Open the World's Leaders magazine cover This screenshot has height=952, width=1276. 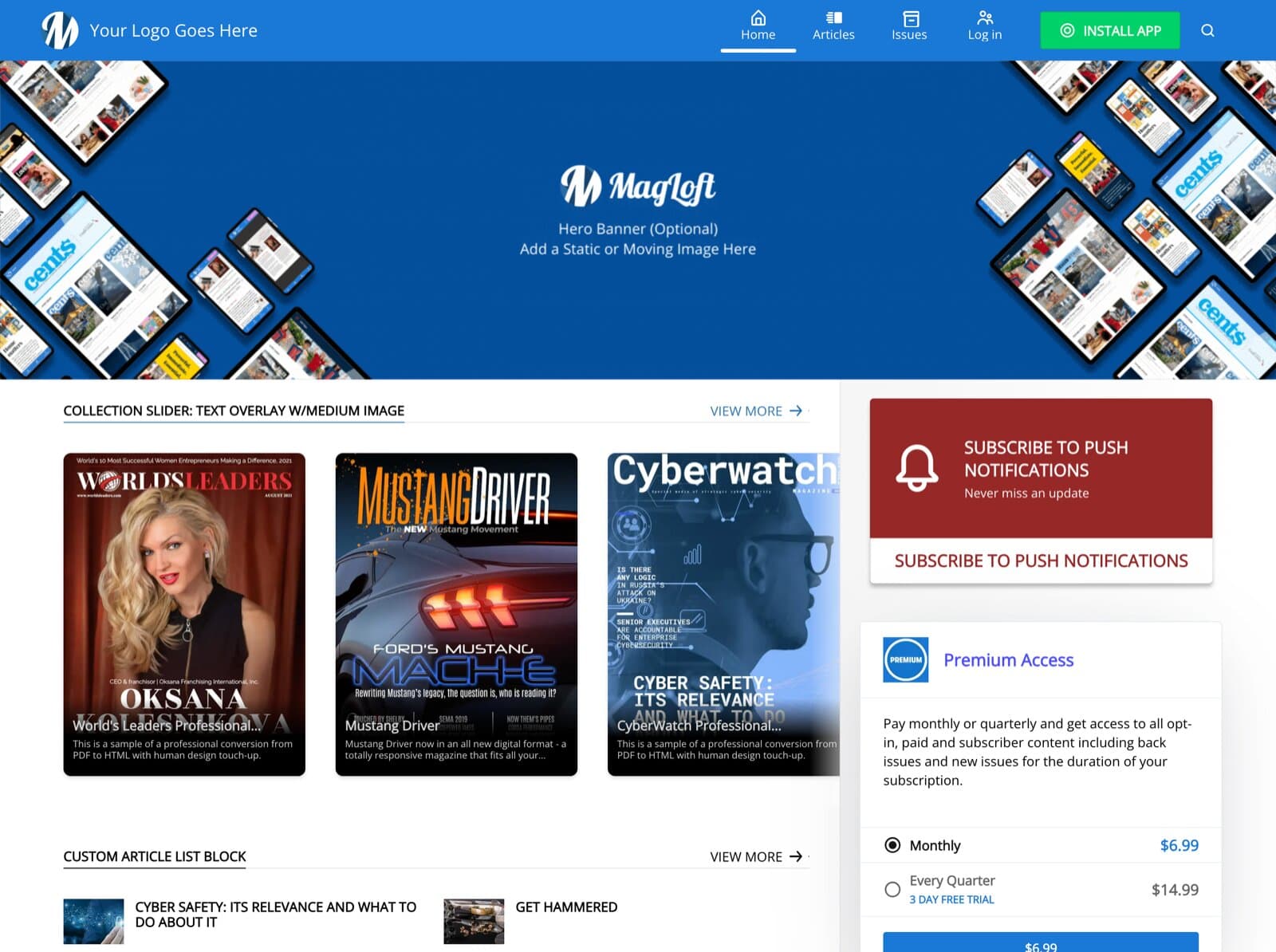point(184,614)
